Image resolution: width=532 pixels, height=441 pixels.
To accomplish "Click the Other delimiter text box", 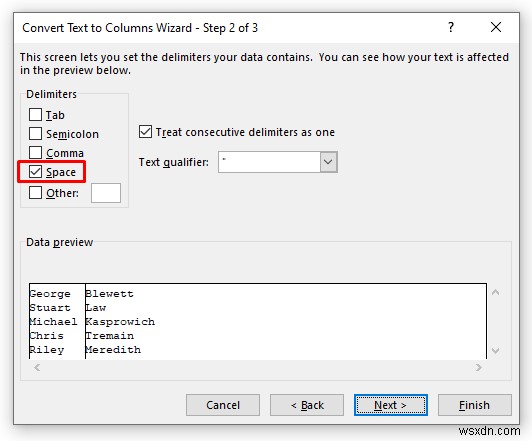I will (x=106, y=193).
